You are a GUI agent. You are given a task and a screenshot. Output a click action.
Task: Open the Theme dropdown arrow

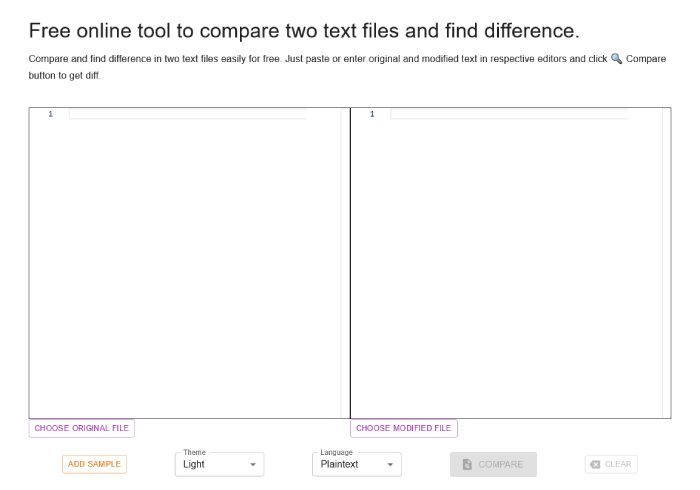click(x=253, y=465)
